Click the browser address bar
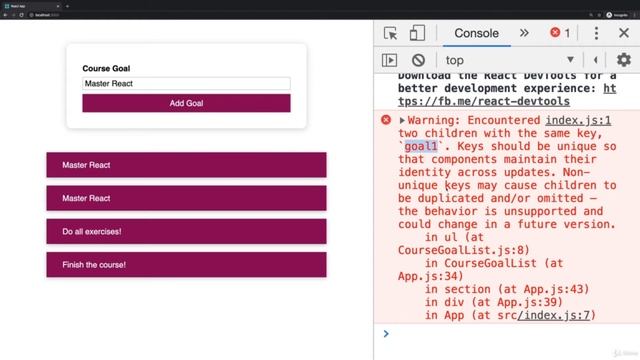This screenshot has width=640, height=360. [x=306, y=15]
